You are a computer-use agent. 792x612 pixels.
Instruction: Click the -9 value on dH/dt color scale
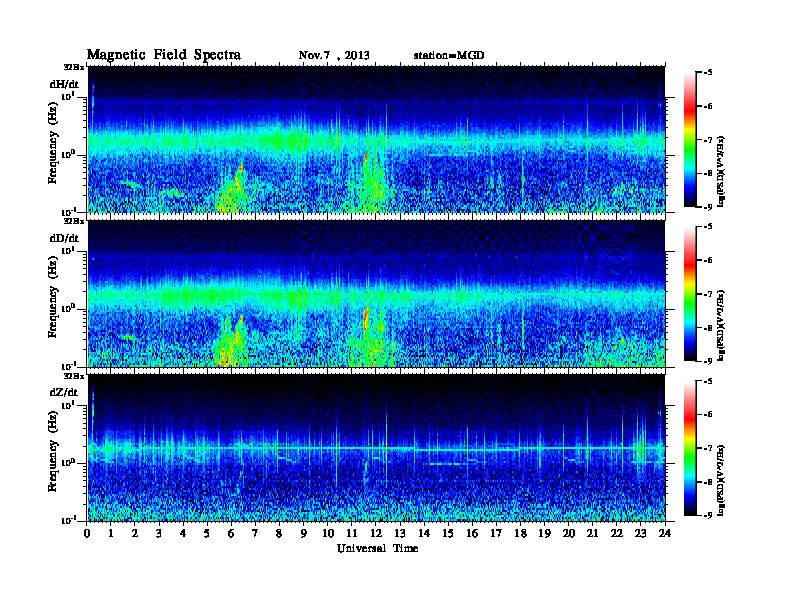pos(708,207)
